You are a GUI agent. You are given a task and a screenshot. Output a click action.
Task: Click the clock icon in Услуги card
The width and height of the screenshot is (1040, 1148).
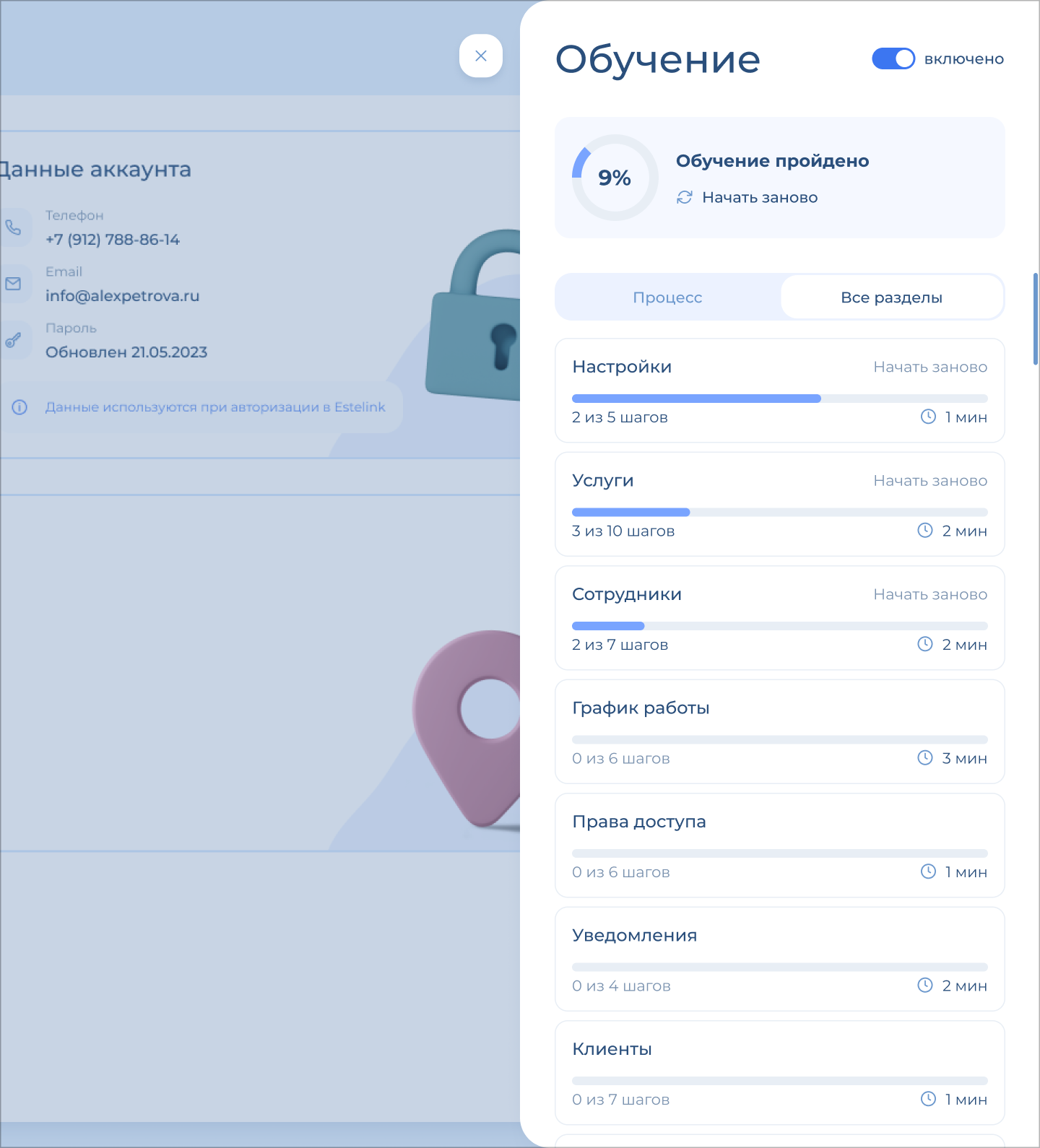coord(925,531)
